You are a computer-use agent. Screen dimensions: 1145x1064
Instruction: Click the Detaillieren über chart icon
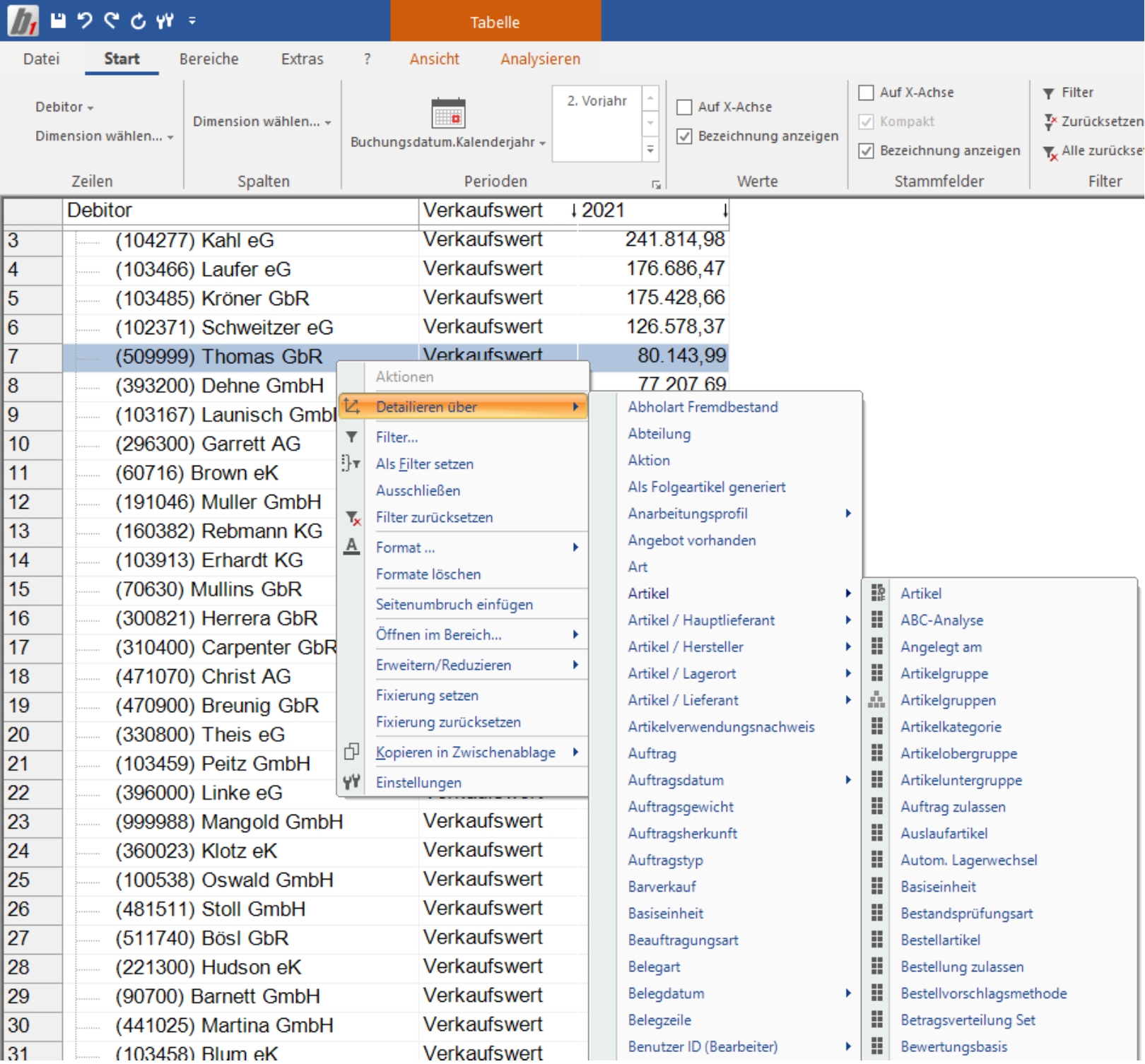click(352, 408)
